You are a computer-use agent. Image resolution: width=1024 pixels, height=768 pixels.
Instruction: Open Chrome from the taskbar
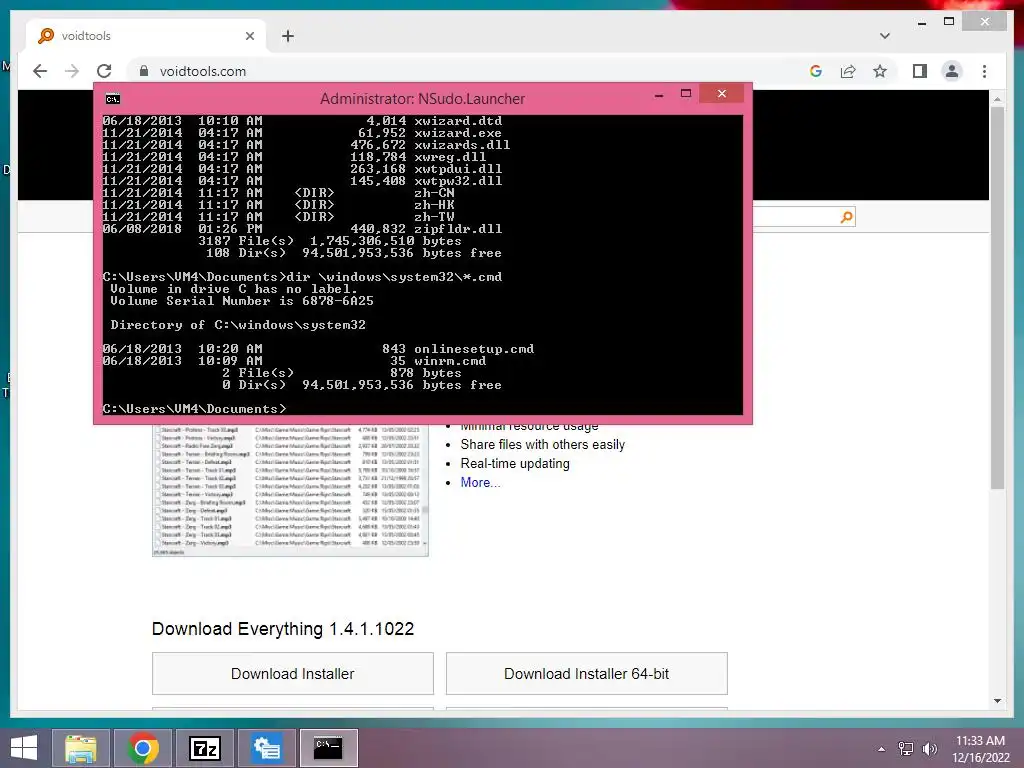tap(142, 748)
